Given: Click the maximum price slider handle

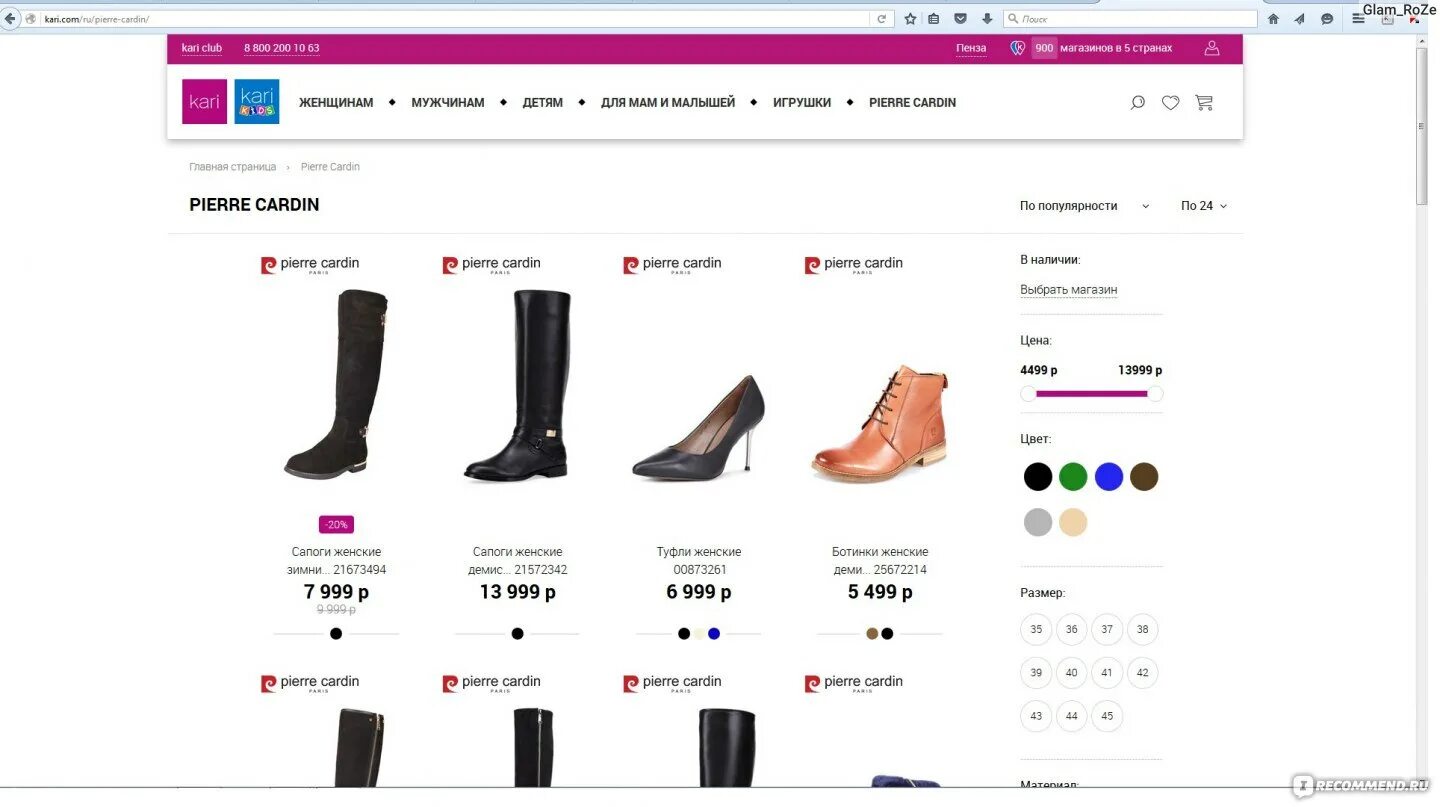Looking at the screenshot, I should coord(1155,394).
